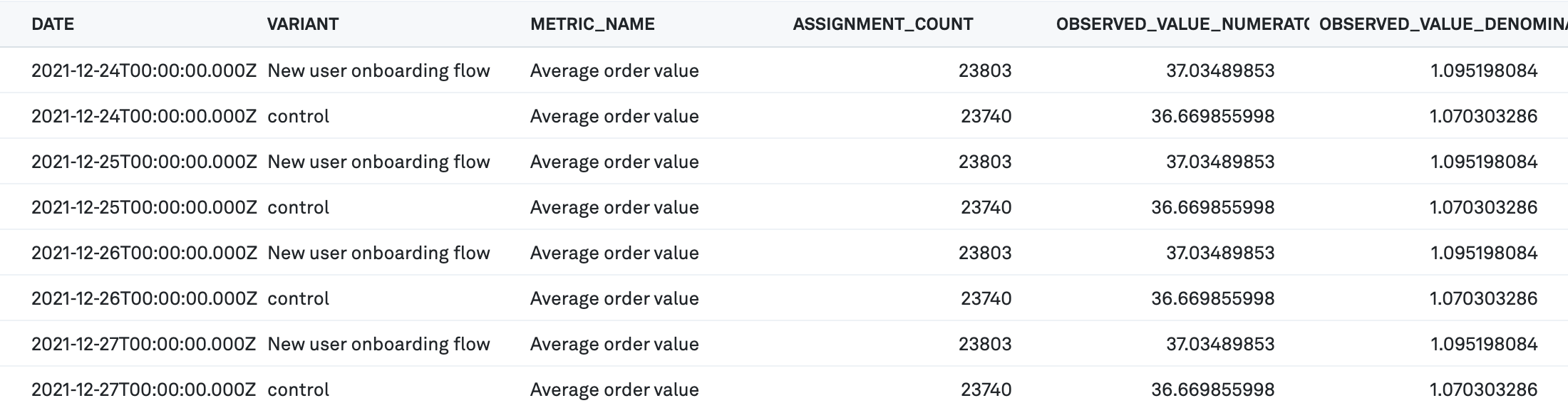Click the ASSIGNMENT_COUNT column header
Image resolution: width=1568 pixels, height=403 pixels.
(x=882, y=24)
